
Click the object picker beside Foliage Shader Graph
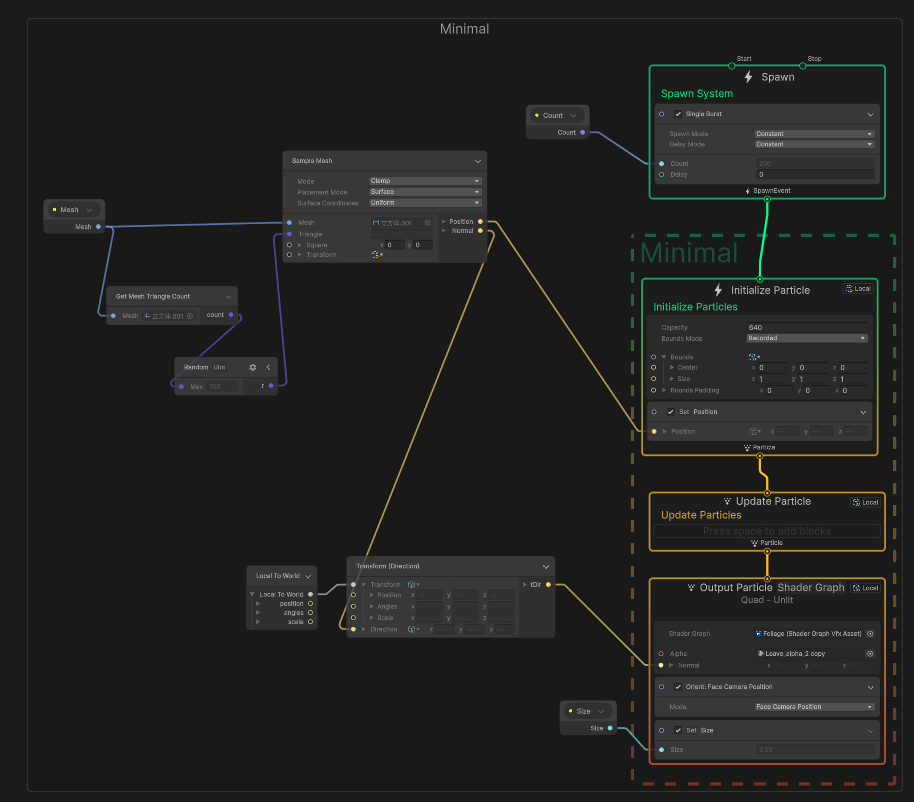click(x=869, y=633)
